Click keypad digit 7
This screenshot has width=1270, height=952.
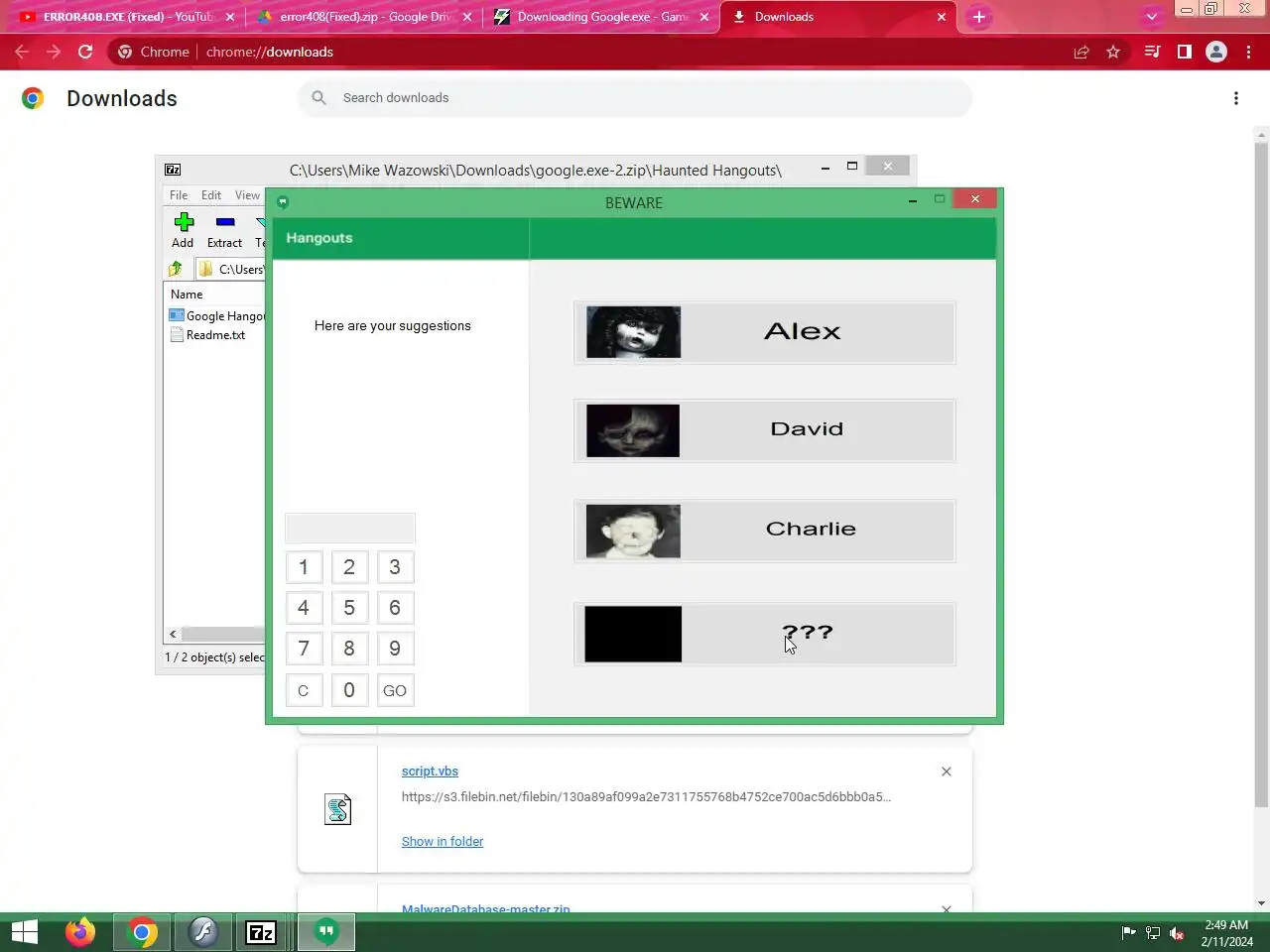point(304,649)
